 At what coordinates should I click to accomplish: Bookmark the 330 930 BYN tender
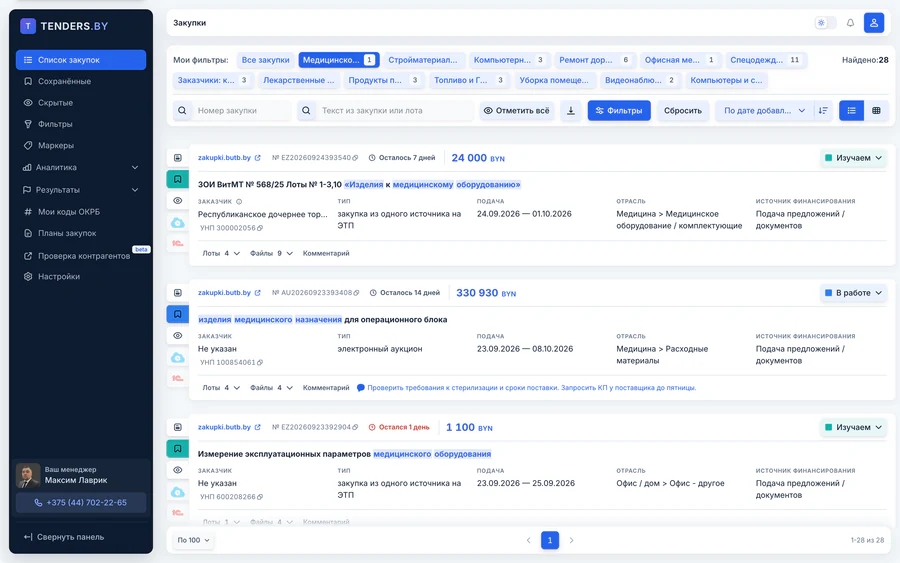click(x=177, y=314)
